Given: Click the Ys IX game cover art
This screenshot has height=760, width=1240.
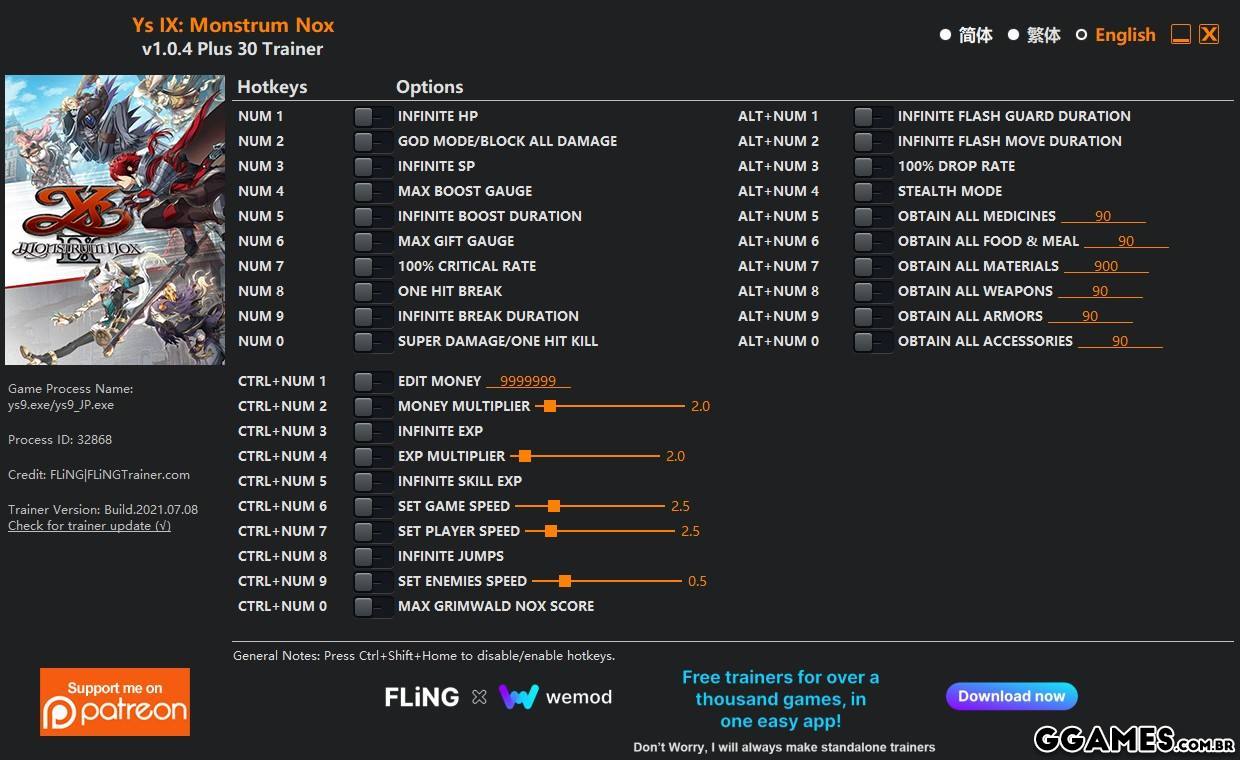Looking at the screenshot, I should pos(115,220).
